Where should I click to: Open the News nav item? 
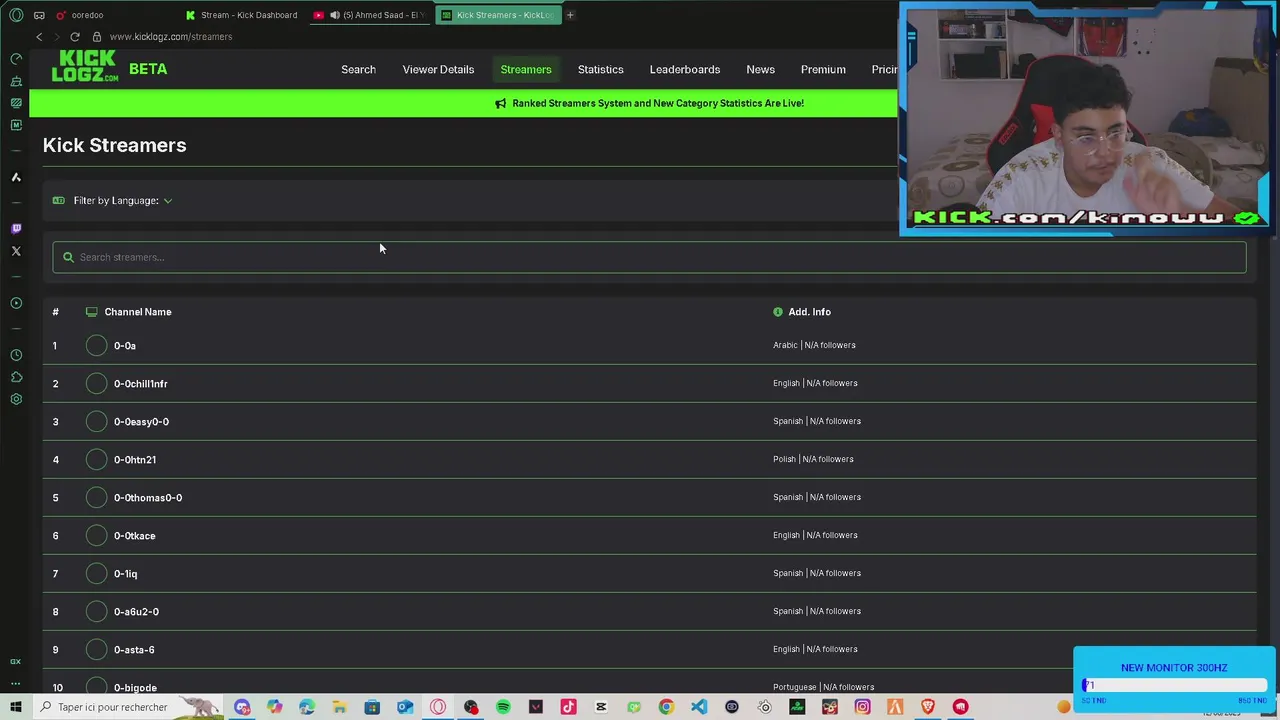(x=760, y=70)
